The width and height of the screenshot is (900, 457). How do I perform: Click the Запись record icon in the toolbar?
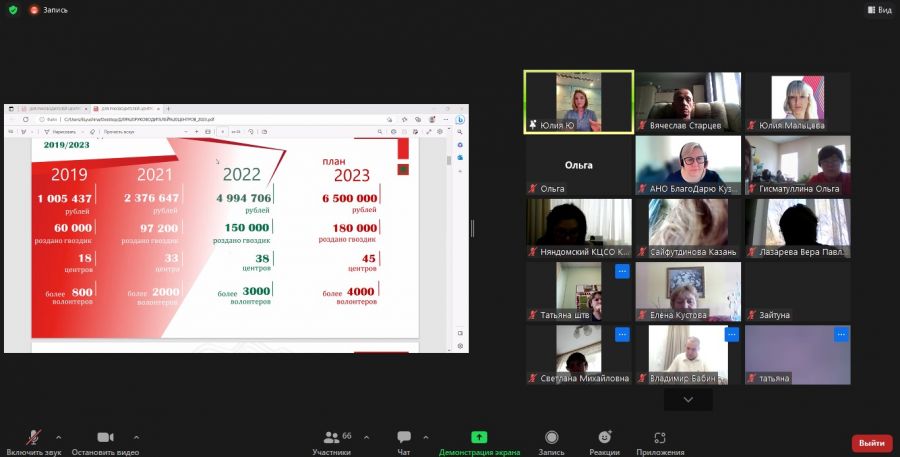tap(552, 437)
